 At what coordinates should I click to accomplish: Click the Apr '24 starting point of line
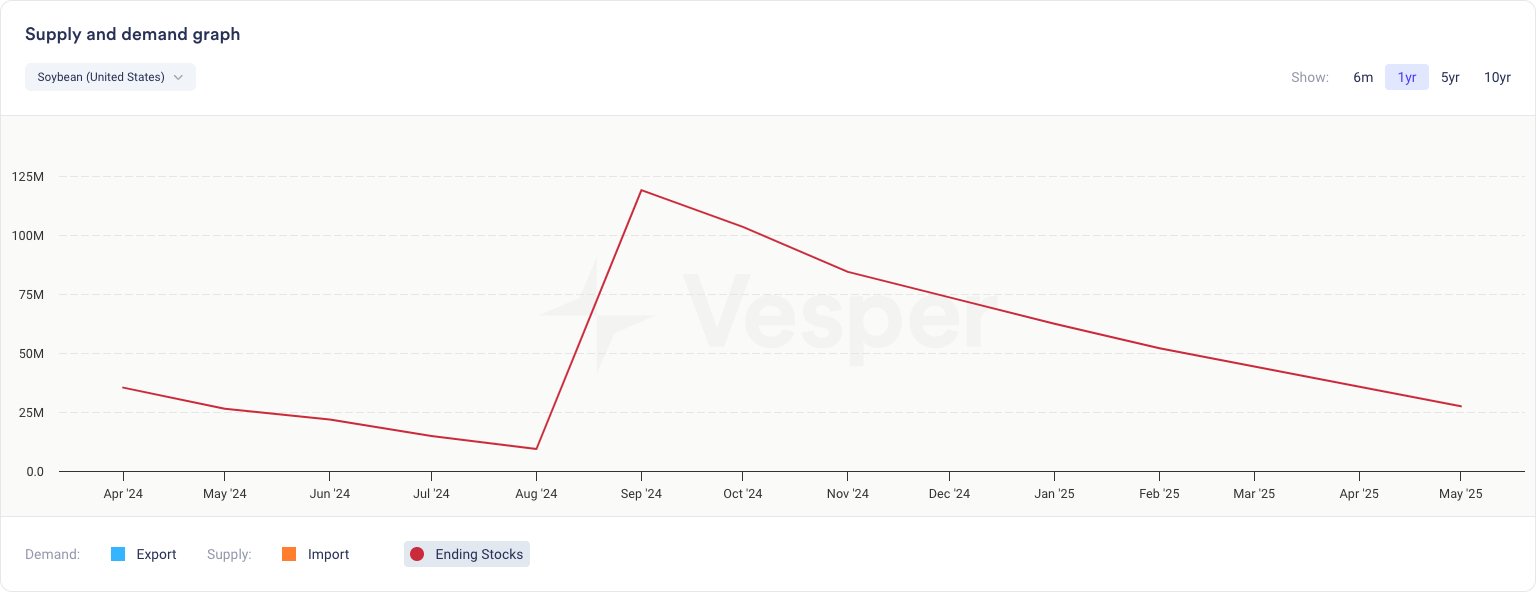(123, 387)
